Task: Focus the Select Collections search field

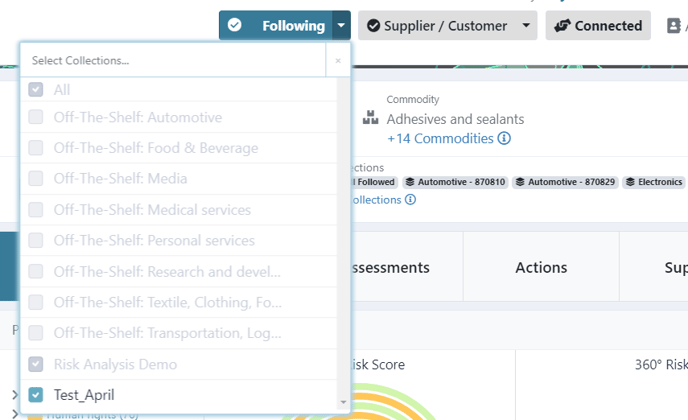Action: [173, 61]
